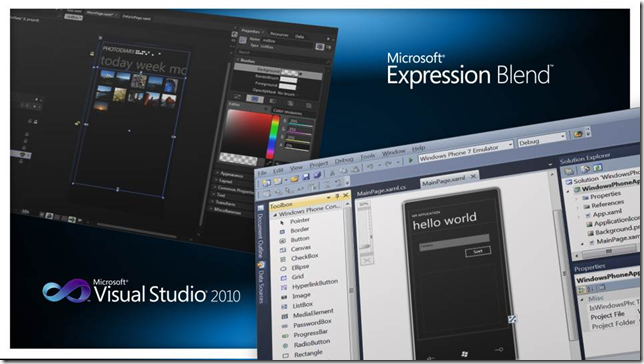Collapse the Misc section in Properties

click(x=582, y=300)
